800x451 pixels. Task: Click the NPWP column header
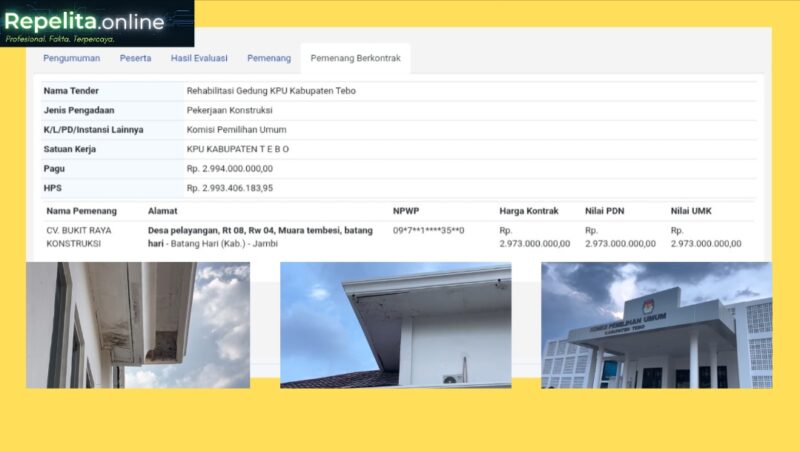coord(406,211)
